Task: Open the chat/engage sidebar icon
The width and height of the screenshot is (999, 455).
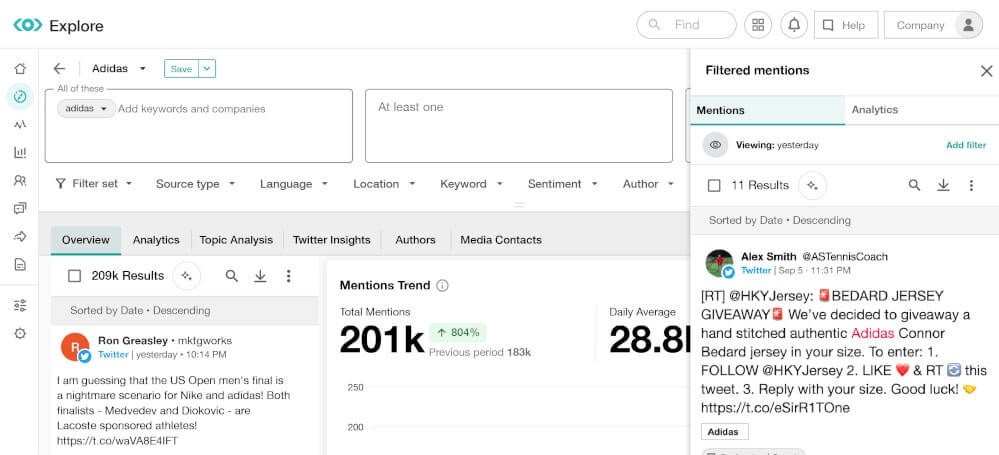Action: (x=20, y=208)
